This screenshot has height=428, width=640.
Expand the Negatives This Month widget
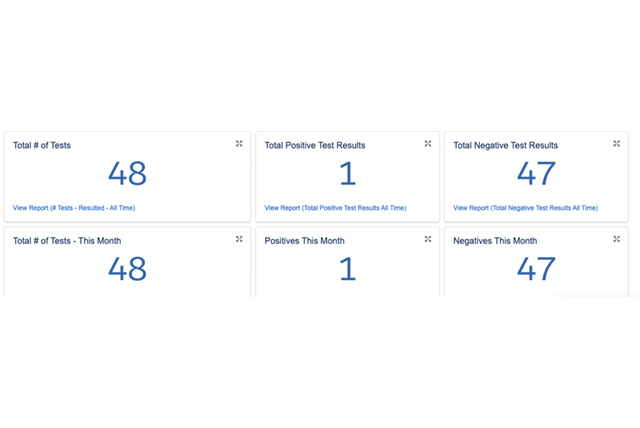pos(616,239)
